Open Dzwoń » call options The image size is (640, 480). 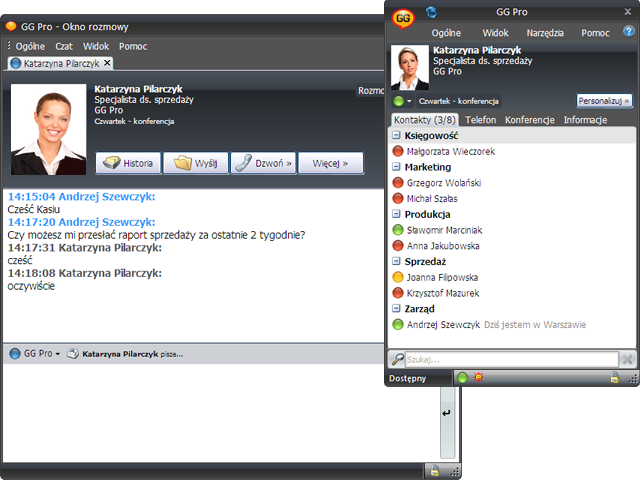pyautogui.click(x=263, y=163)
